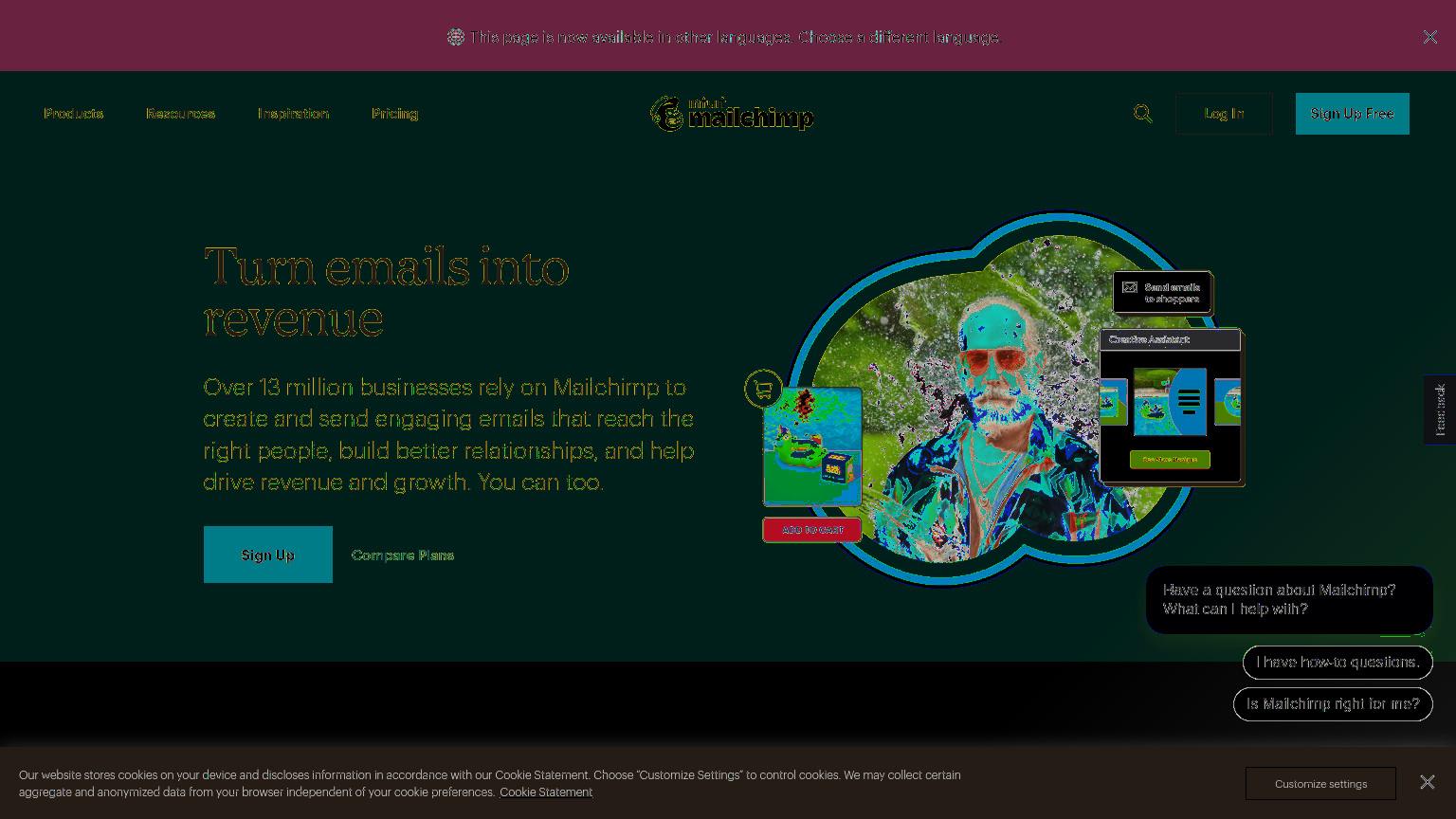This screenshot has height=819, width=1456.
Task: Click the Send emails to shoppers badge
Action: [1162, 293]
